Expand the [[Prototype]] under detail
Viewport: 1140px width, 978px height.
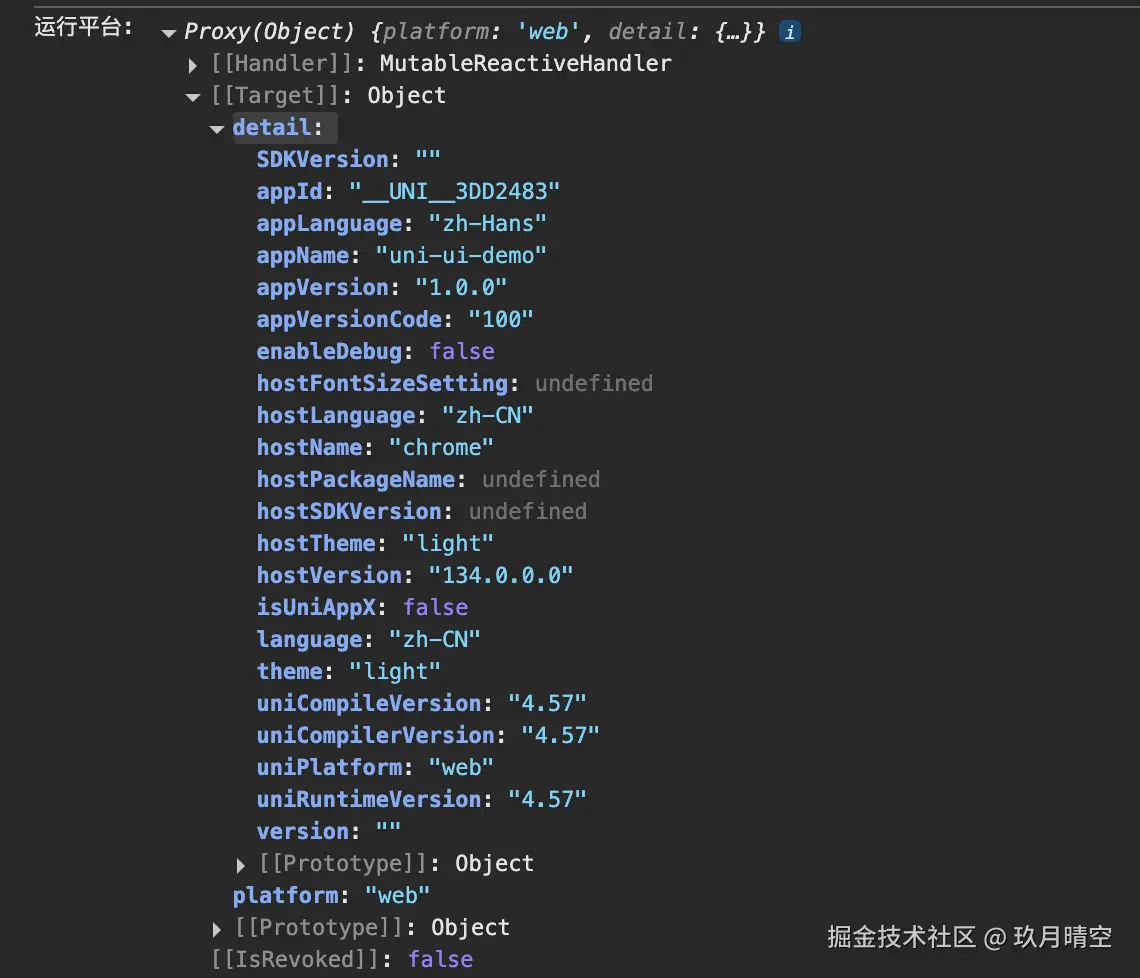pos(241,863)
